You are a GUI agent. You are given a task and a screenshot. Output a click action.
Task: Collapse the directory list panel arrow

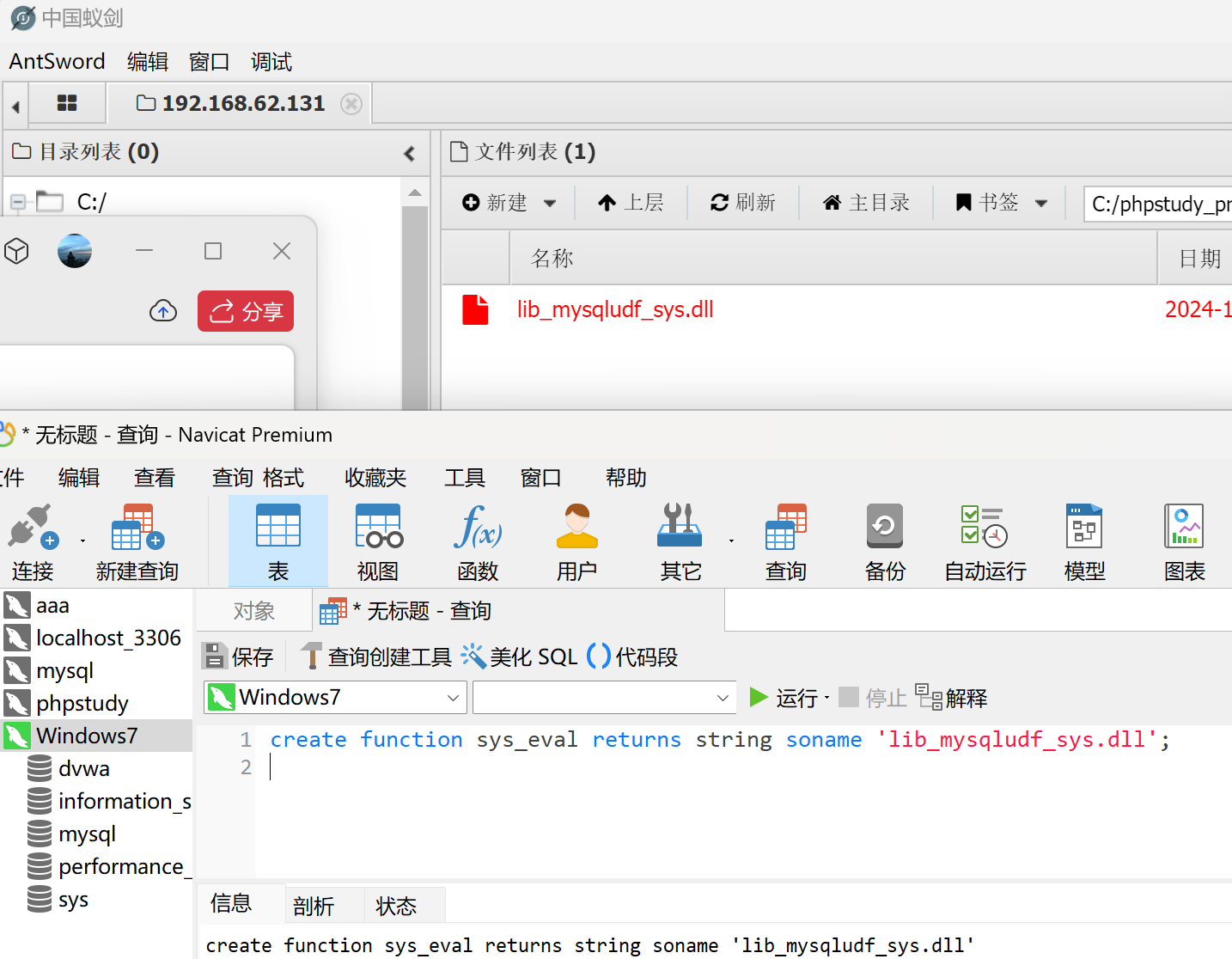tap(410, 153)
